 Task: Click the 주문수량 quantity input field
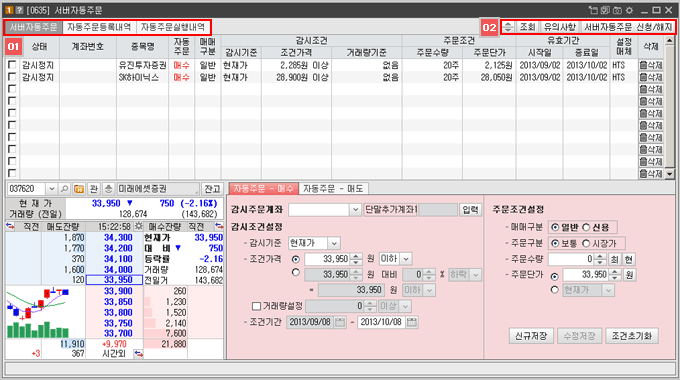pyautogui.click(x=572, y=259)
